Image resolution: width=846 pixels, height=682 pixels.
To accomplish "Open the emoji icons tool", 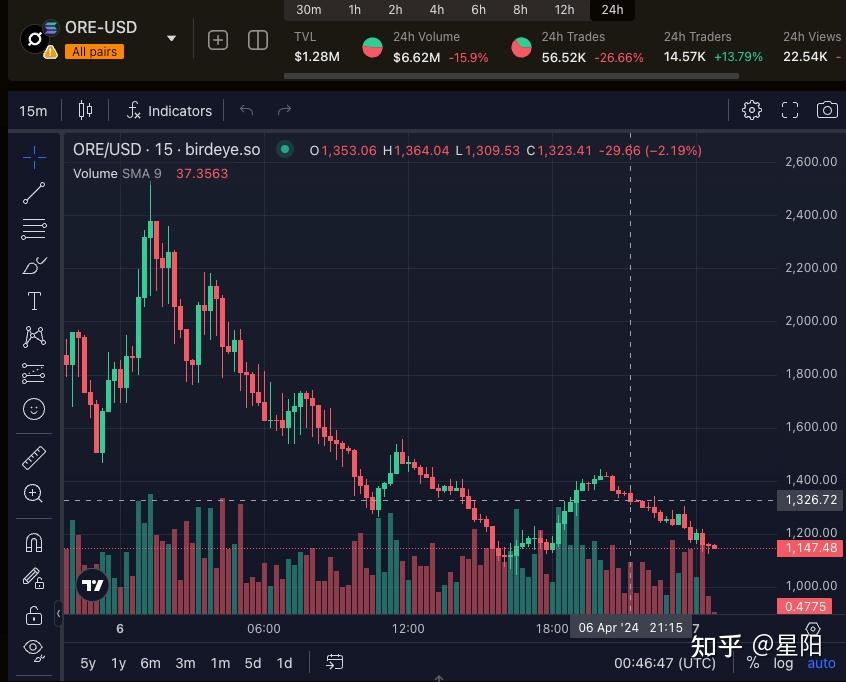I will click(x=34, y=409).
